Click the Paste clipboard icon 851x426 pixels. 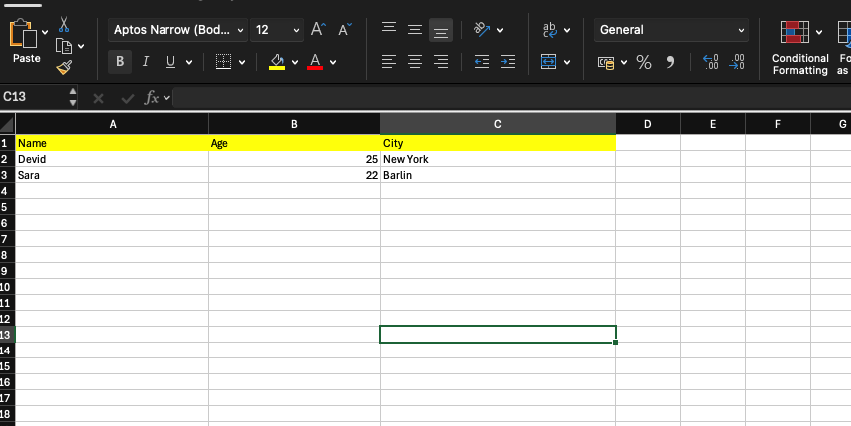[x=26, y=38]
